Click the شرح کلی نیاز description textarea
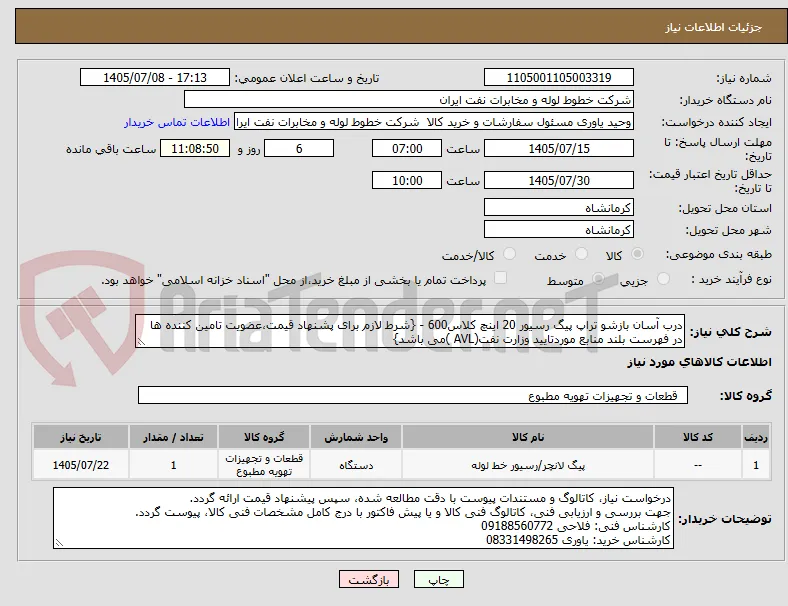The image size is (788, 606). tap(410, 332)
